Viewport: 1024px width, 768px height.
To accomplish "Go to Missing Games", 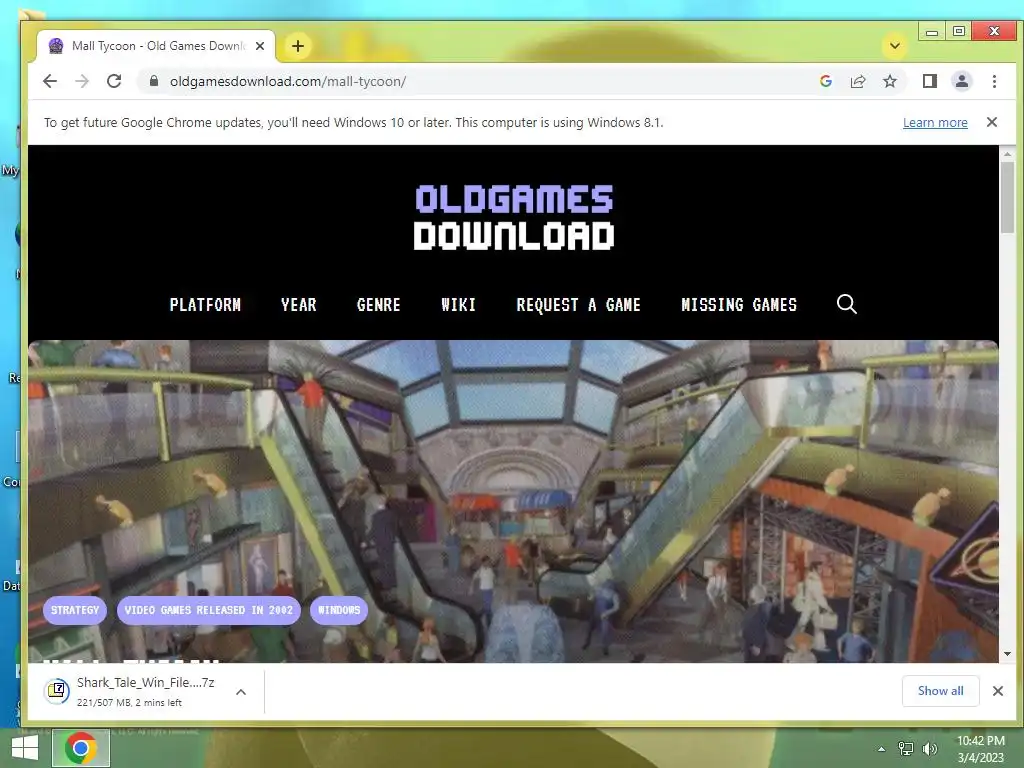I will (739, 305).
